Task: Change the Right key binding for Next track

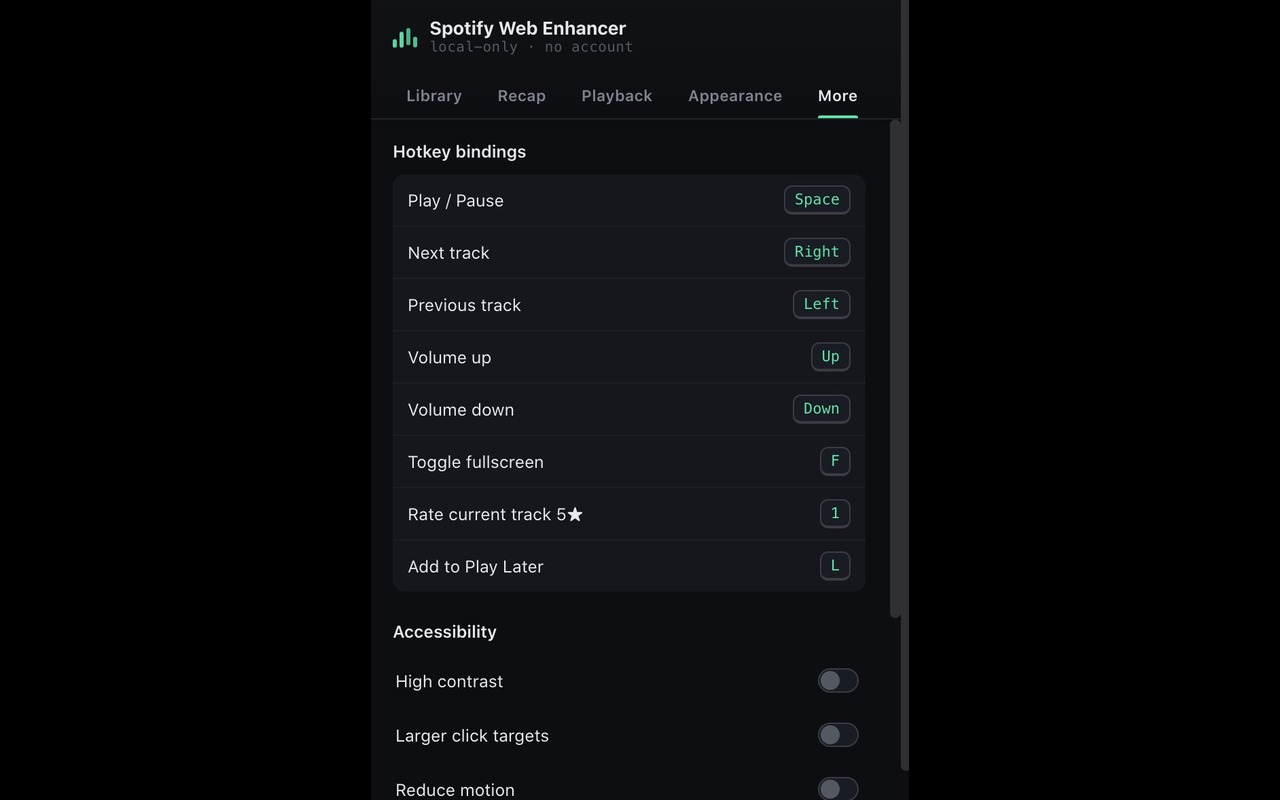Action: click(x=817, y=252)
